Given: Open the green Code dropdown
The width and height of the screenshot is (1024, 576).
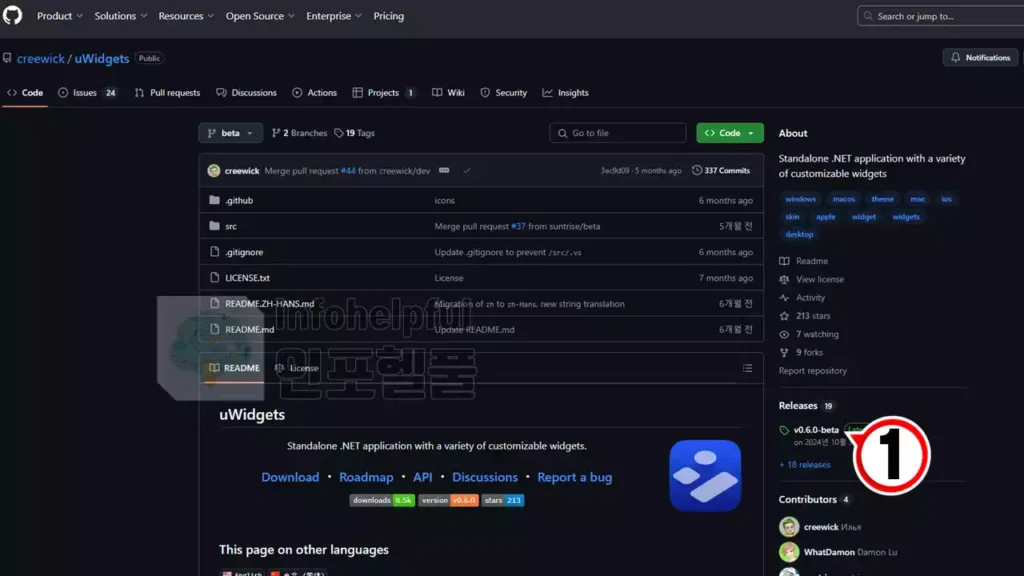Looking at the screenshot, I should [x=729, y=133].
